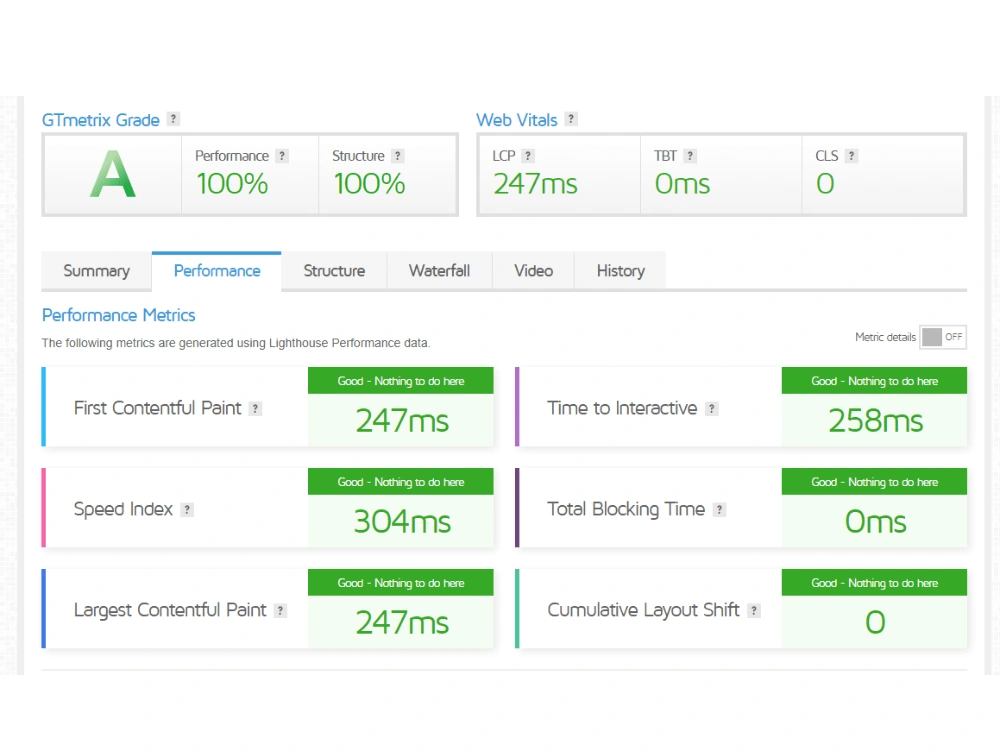Click the Total Blocking Time label
The image size is (1000, 750).
(x=626, y=509)
